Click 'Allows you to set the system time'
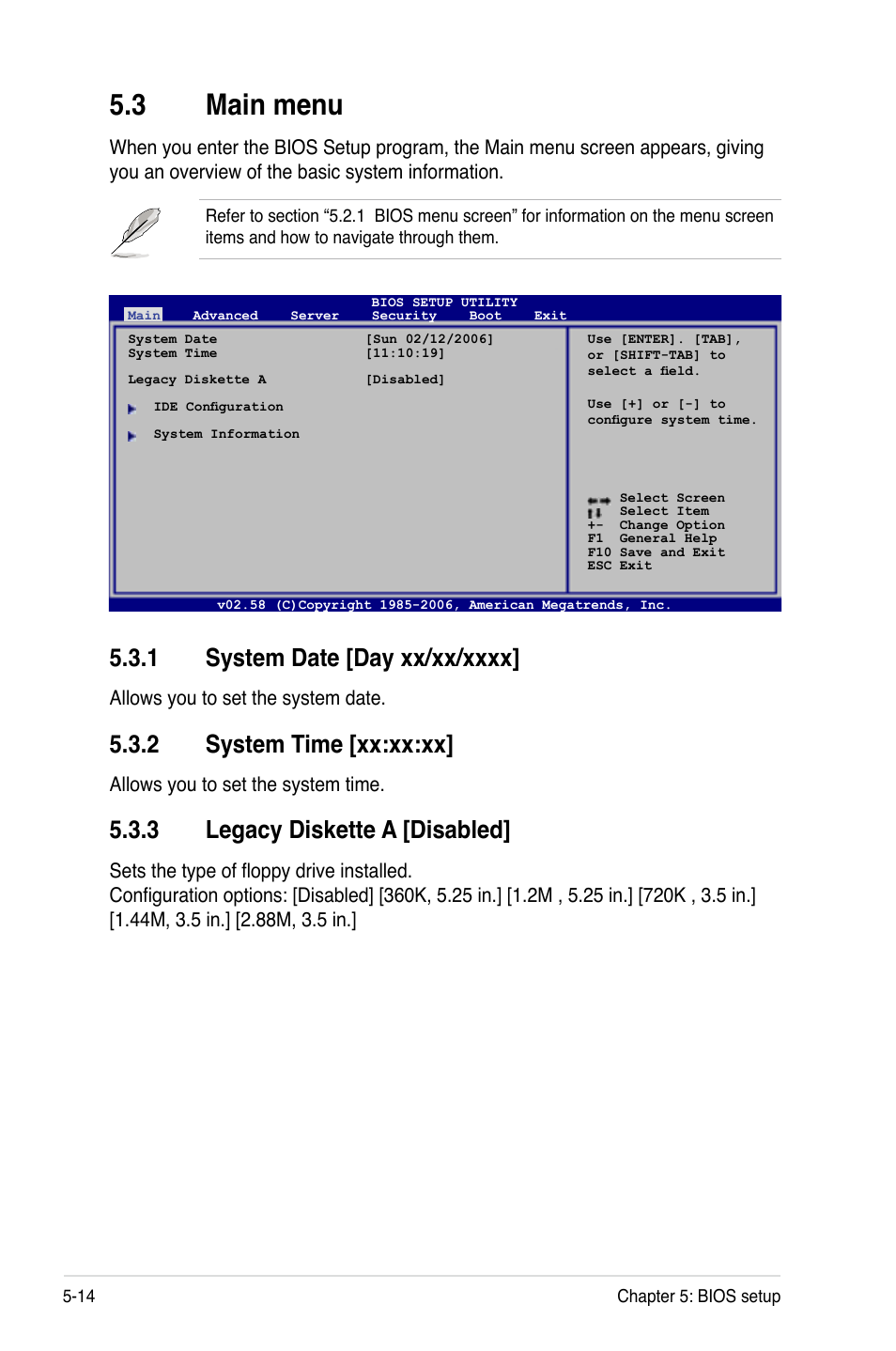This screenshot has width=896, height=1351. pos(247,784)
